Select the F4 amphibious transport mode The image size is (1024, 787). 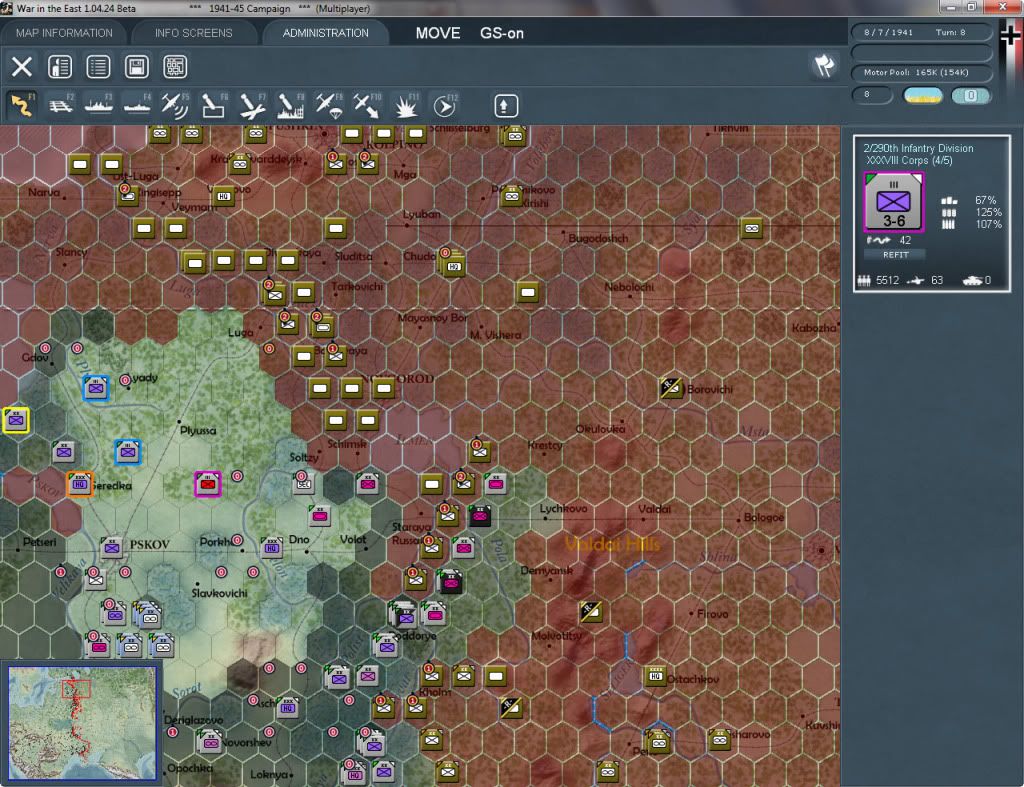[137, 105]
